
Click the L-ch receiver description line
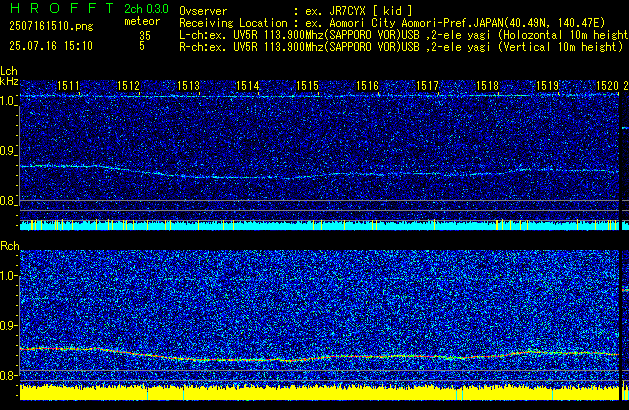click(x=404, y=35)
